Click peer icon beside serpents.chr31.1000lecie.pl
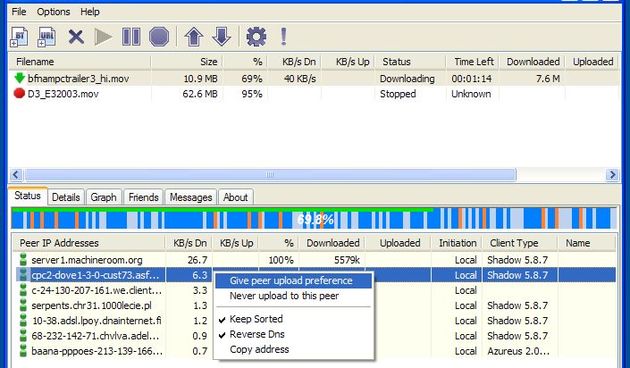The height and width of the screenshot is (368, 630). [23, 305]
